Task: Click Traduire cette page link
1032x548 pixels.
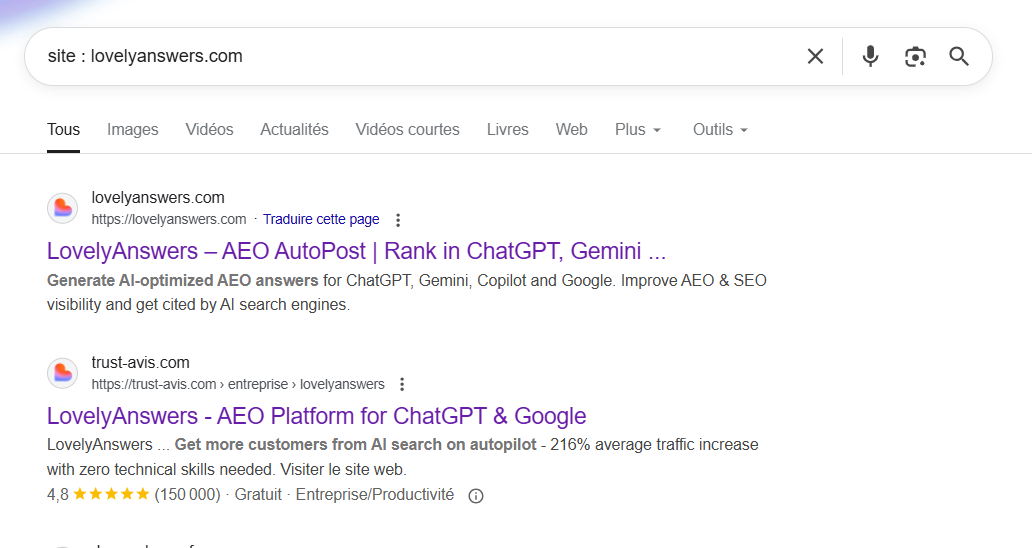Action: [321, 219]
